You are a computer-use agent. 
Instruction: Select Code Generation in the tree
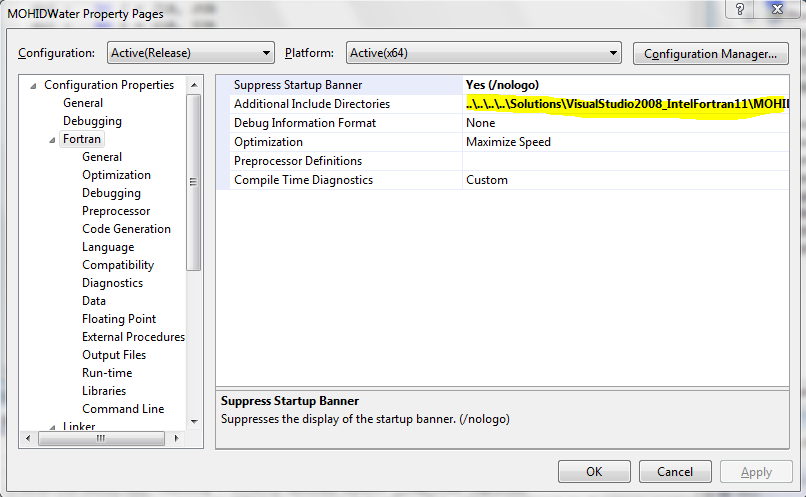(126, 229)
